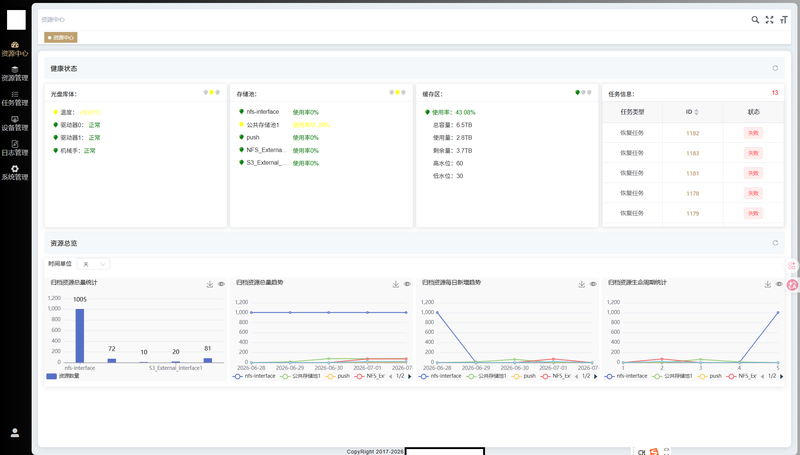Click the nfs-interface storage pool row
The width and height of the screenshot is (800, 455).
tap(279, 112)
